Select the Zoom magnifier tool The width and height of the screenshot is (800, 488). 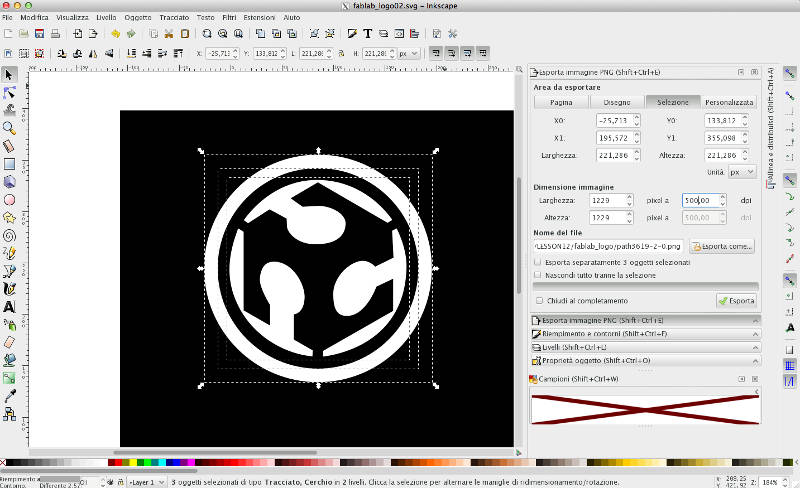pyautogui.click(x=9, y=128)
